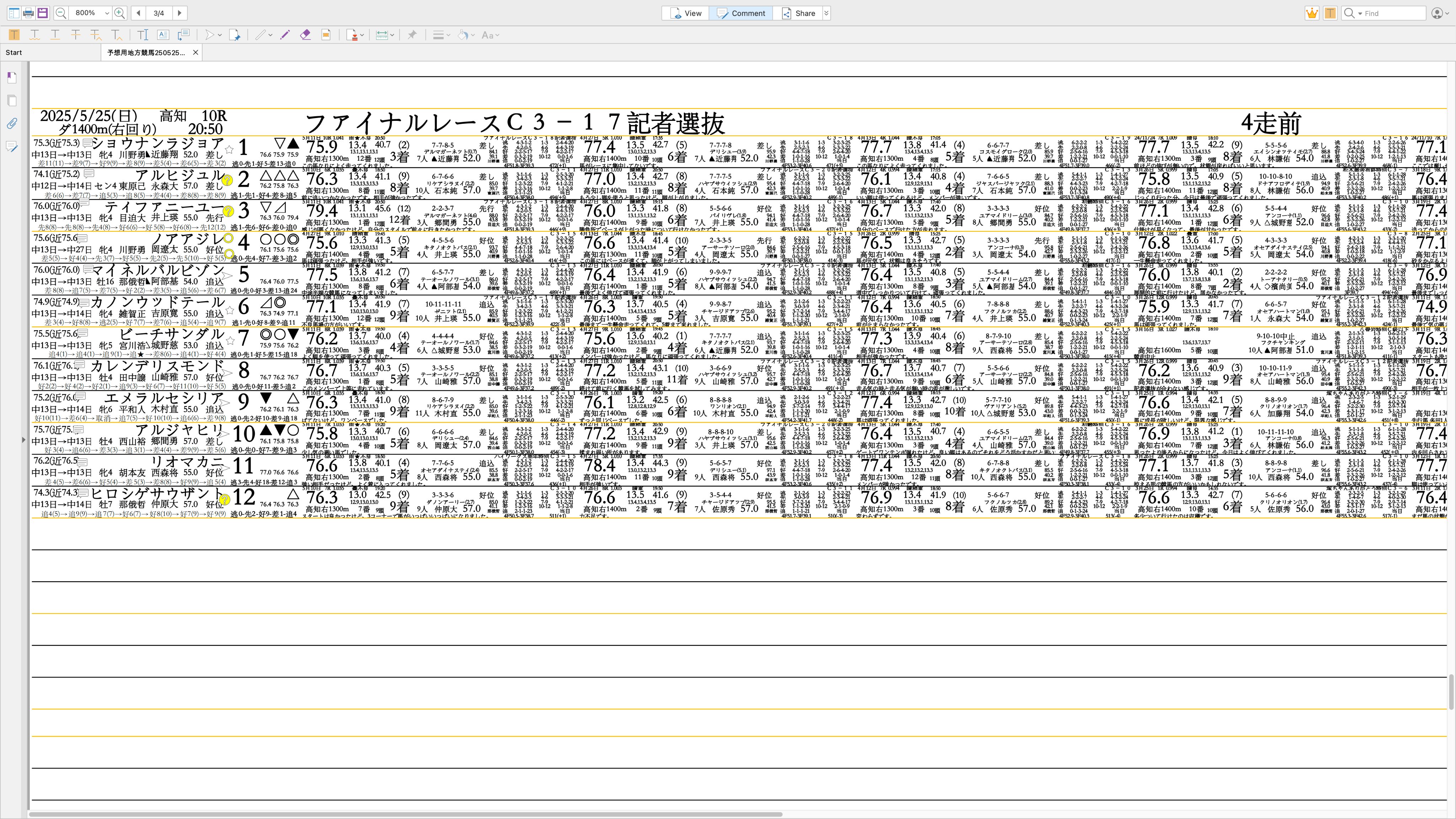The height and width of the screenshot is (819, 1456).
Task: Click the 4走前 heading
Action: [x=1271, y=123]
